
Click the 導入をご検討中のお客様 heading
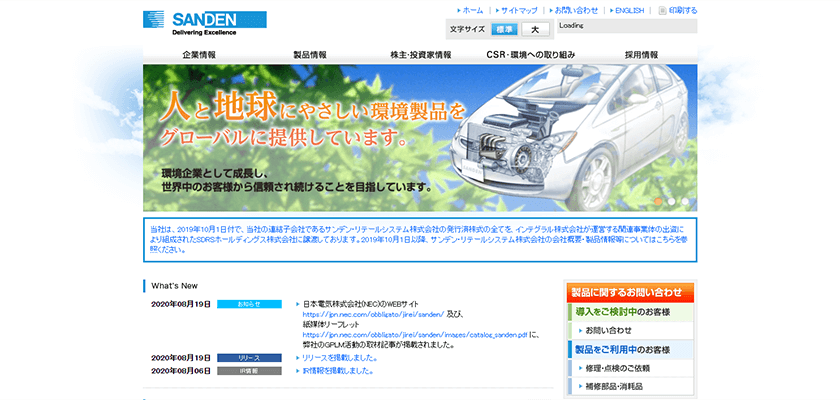pos(630,312)
